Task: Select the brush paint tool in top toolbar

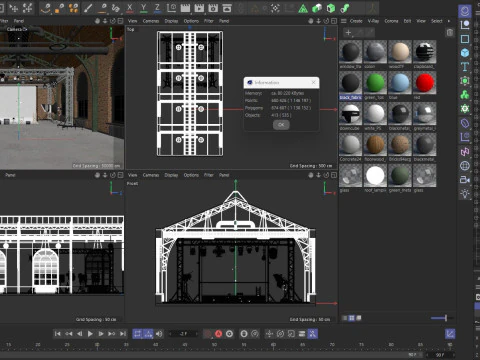Action: coord(88,8)
